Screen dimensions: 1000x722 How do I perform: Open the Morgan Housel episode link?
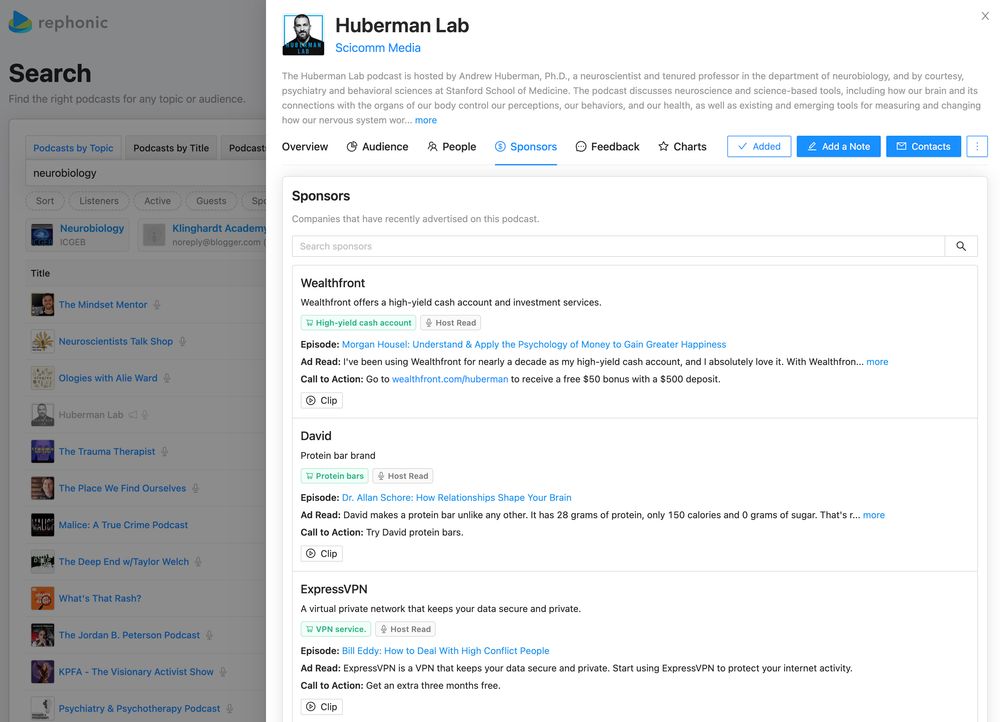534,344
